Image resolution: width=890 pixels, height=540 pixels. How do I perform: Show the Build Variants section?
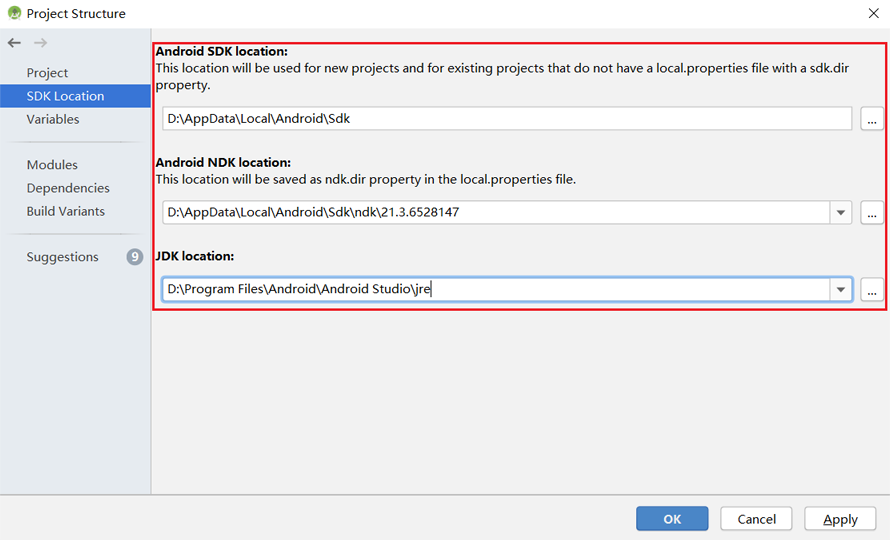[65, 211]
